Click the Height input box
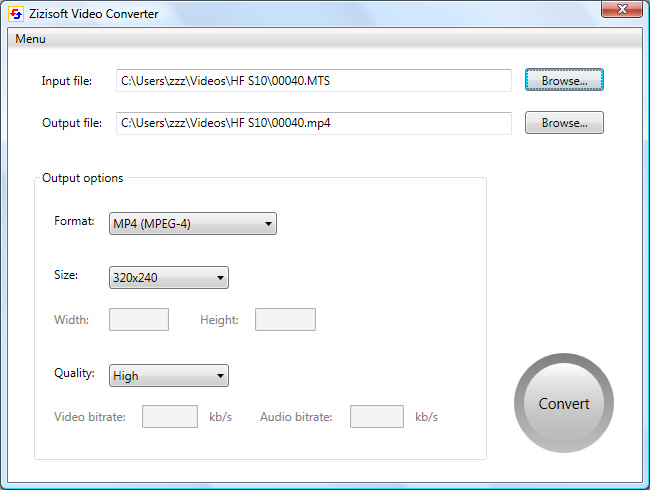The image size is (650, 490). coord(285,320)
